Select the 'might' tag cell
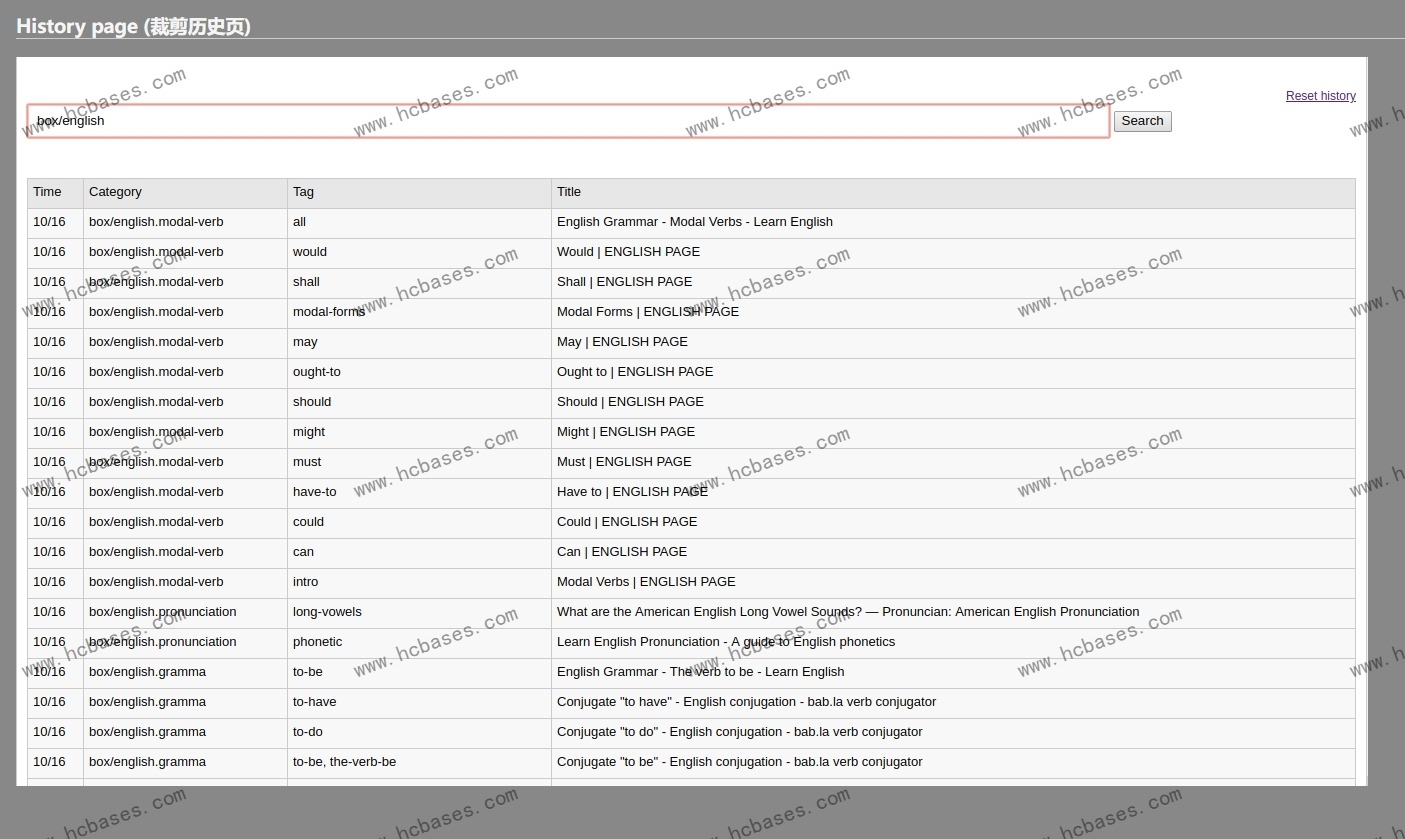Screen dimensions: 1405x839 point(419,433)
